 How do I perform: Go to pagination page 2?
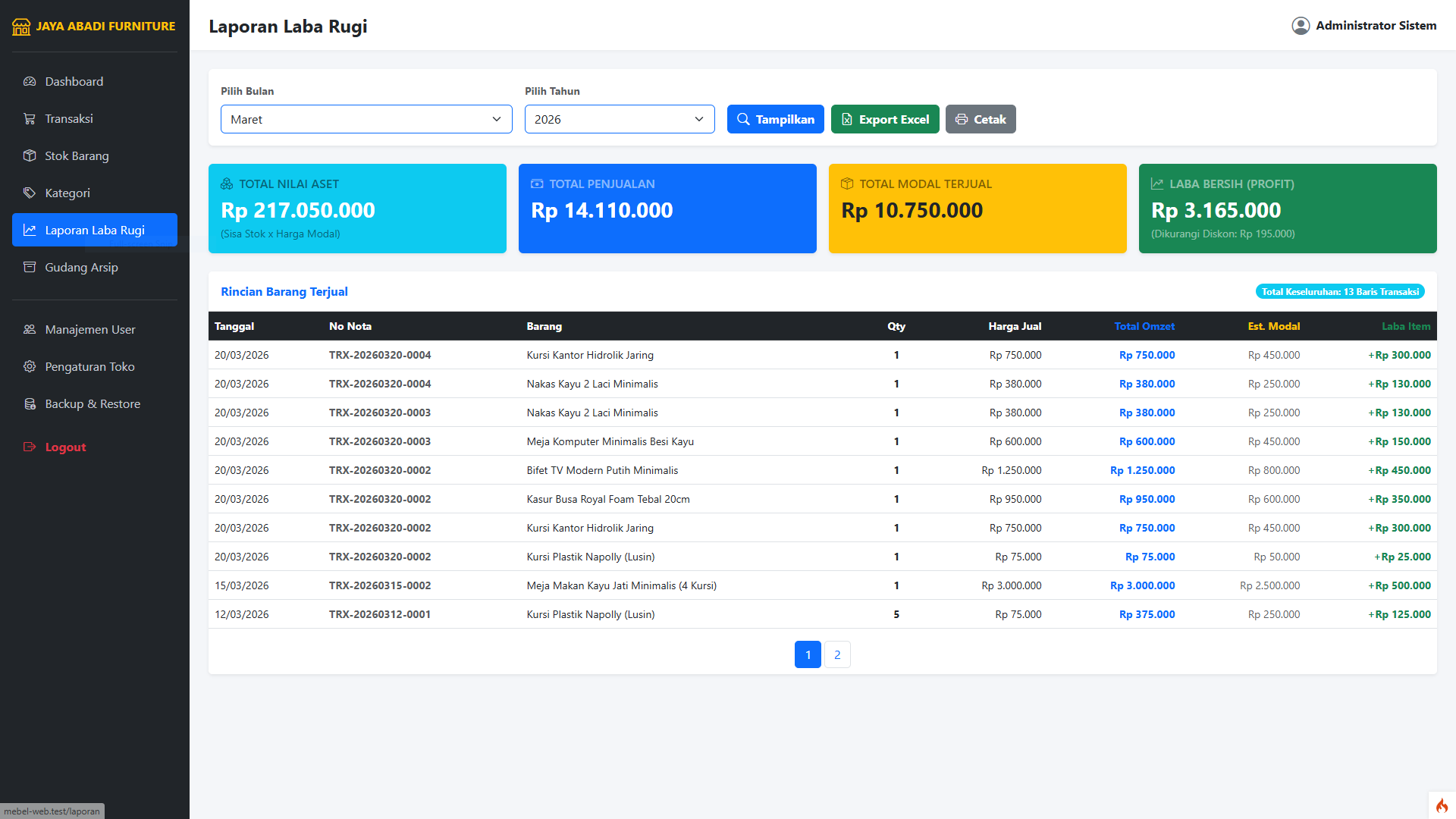(837, 654)
